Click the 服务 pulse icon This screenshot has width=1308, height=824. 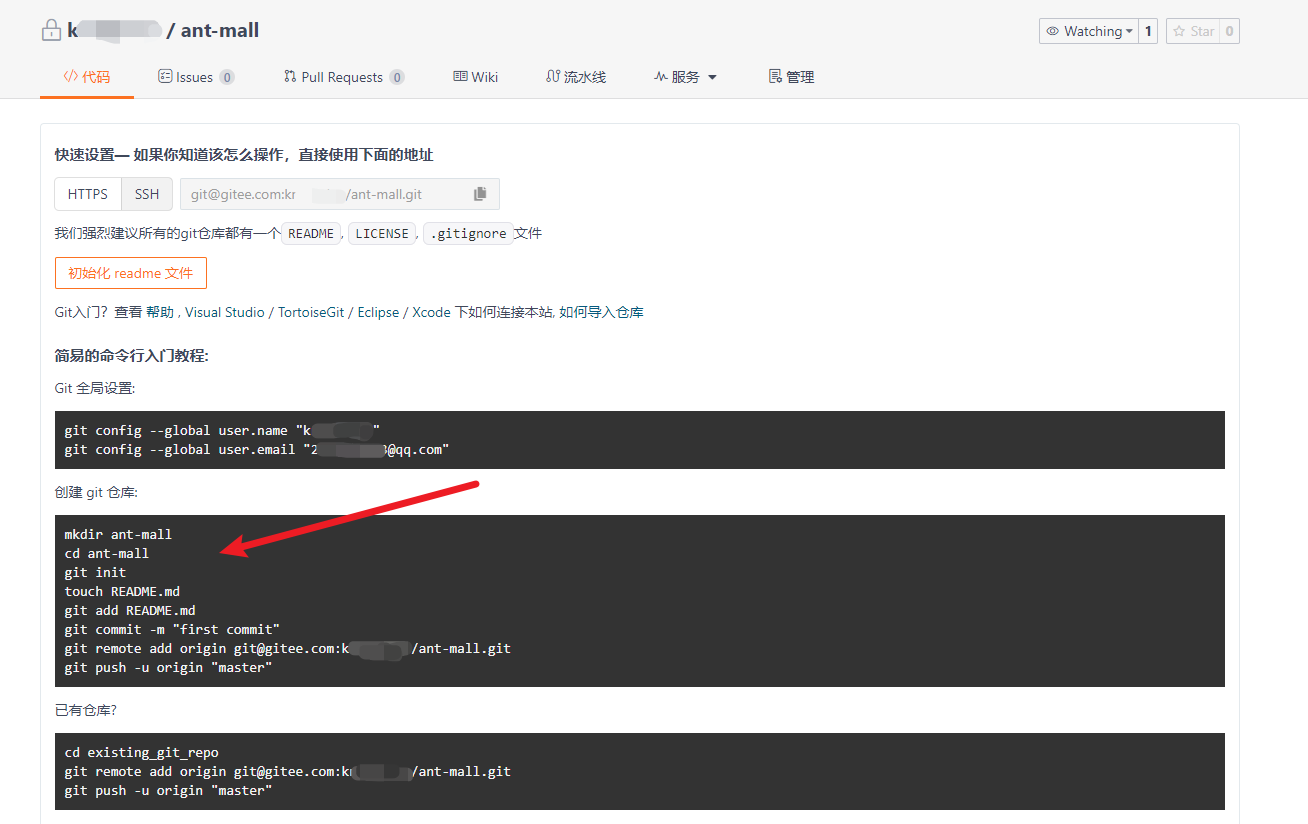point(660,76)
